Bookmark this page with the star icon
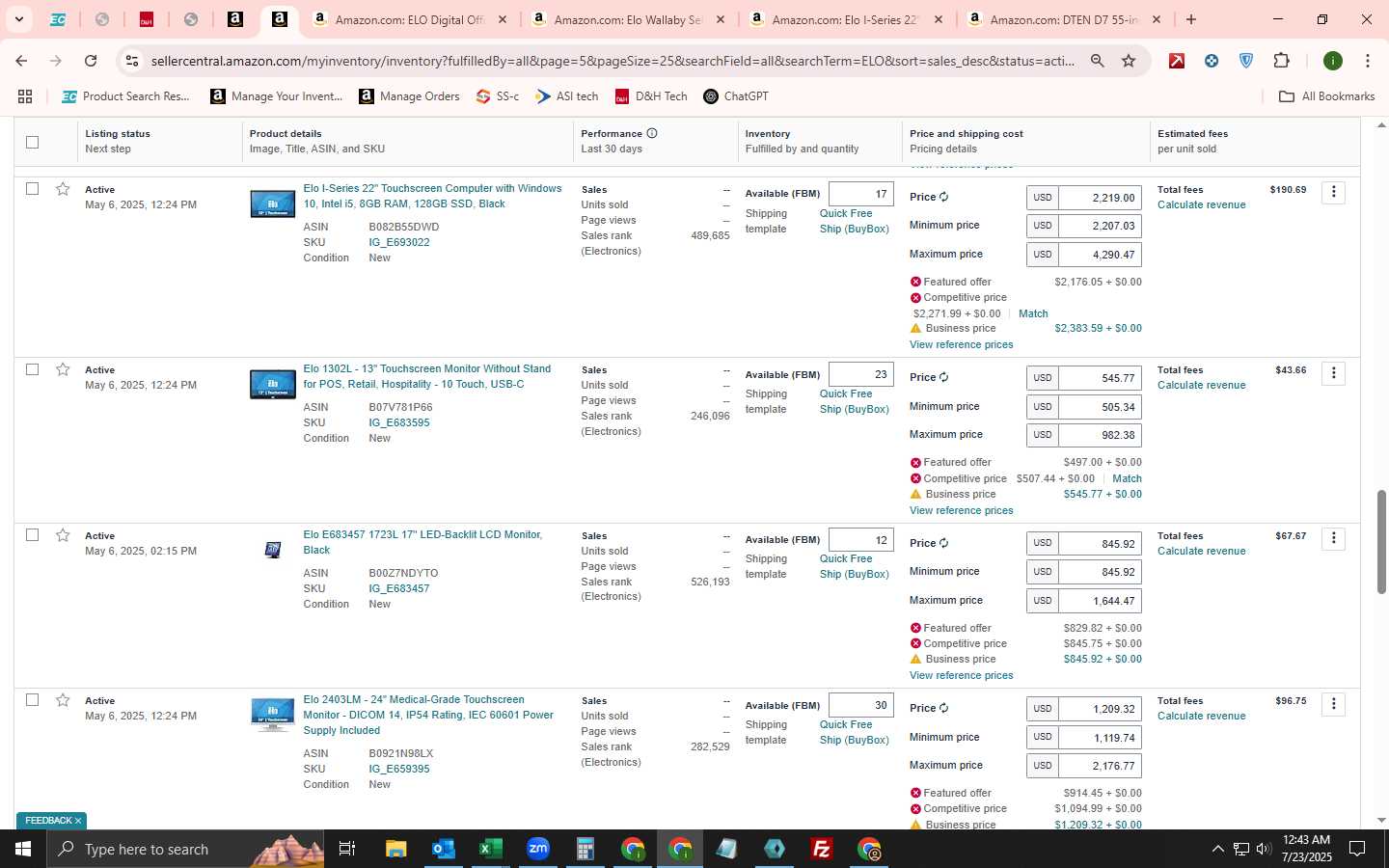 click(1129, 61)
